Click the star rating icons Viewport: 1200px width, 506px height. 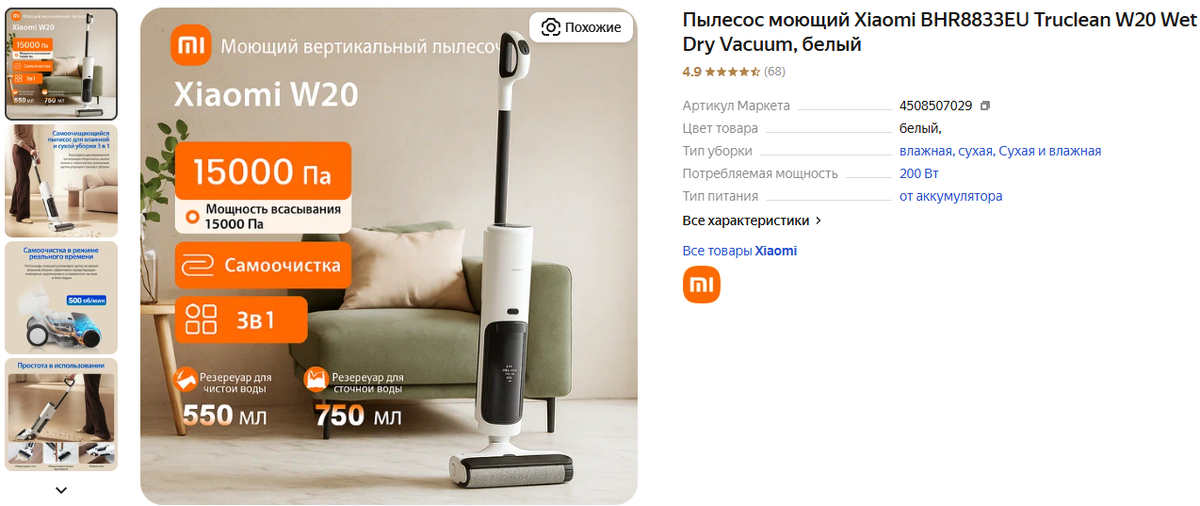pos(732,72)
